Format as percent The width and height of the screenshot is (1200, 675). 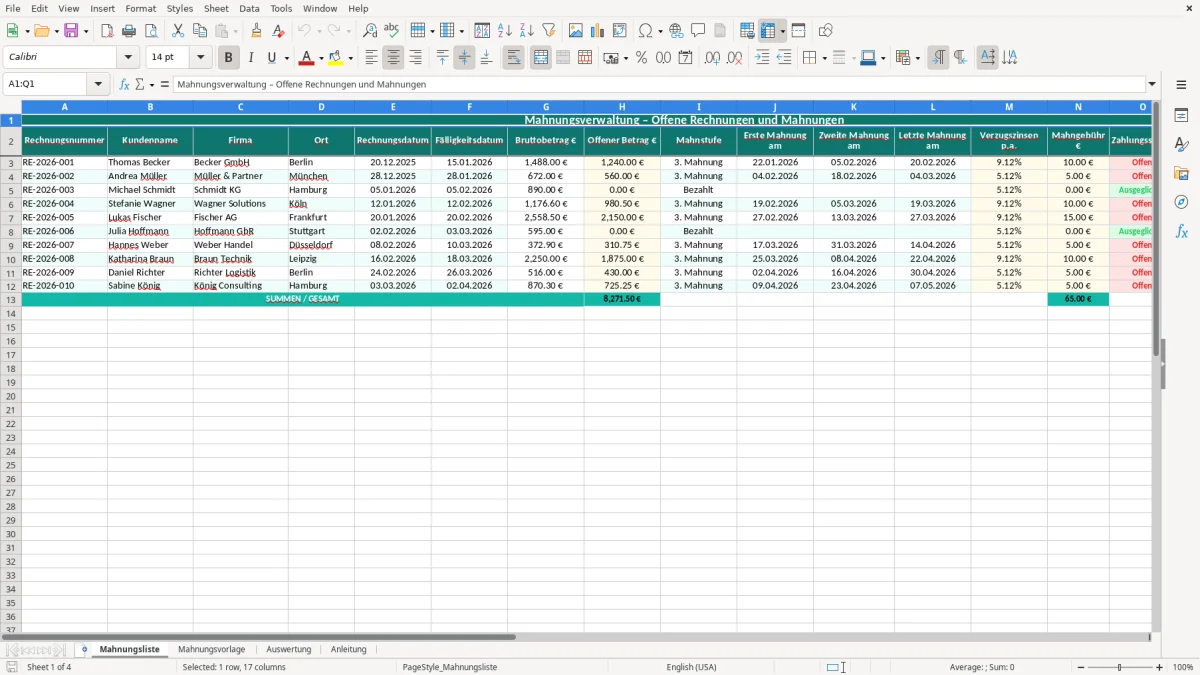[641, 58]
